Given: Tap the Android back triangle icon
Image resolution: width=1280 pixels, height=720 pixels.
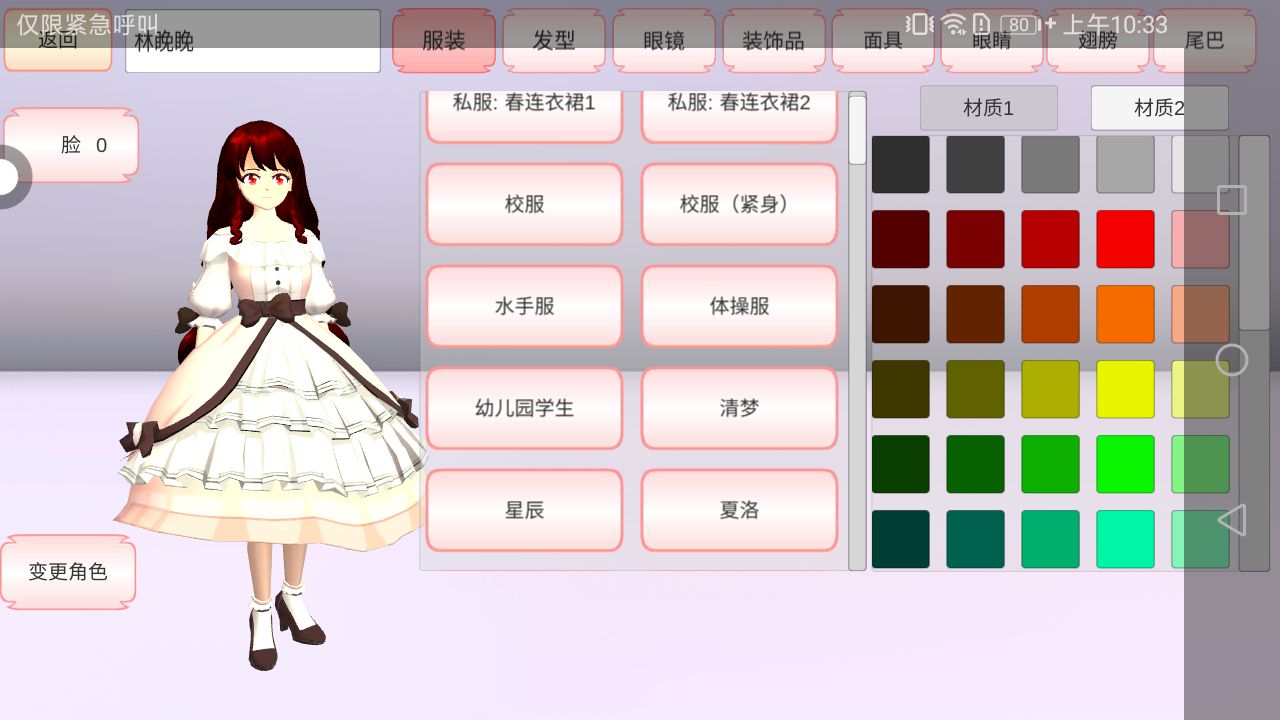Looking at the screenshot, I should point(1232,520).
